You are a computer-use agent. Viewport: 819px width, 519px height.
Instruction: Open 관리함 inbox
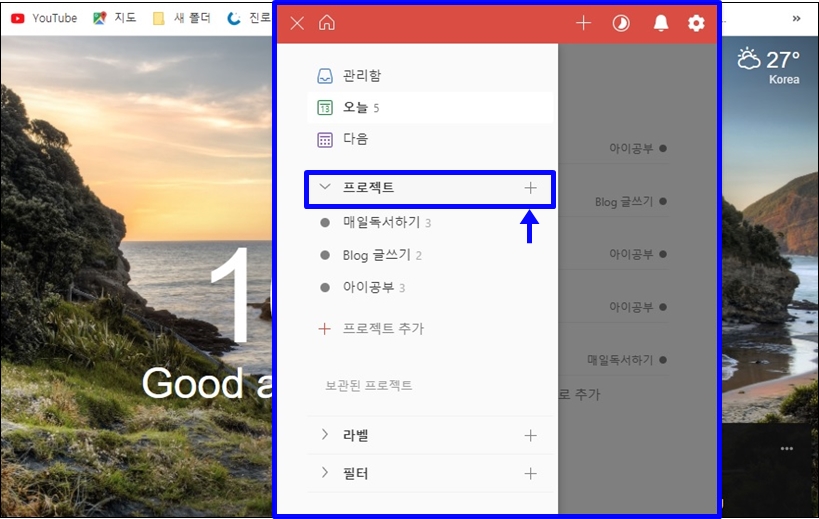(x=429, y=76)
